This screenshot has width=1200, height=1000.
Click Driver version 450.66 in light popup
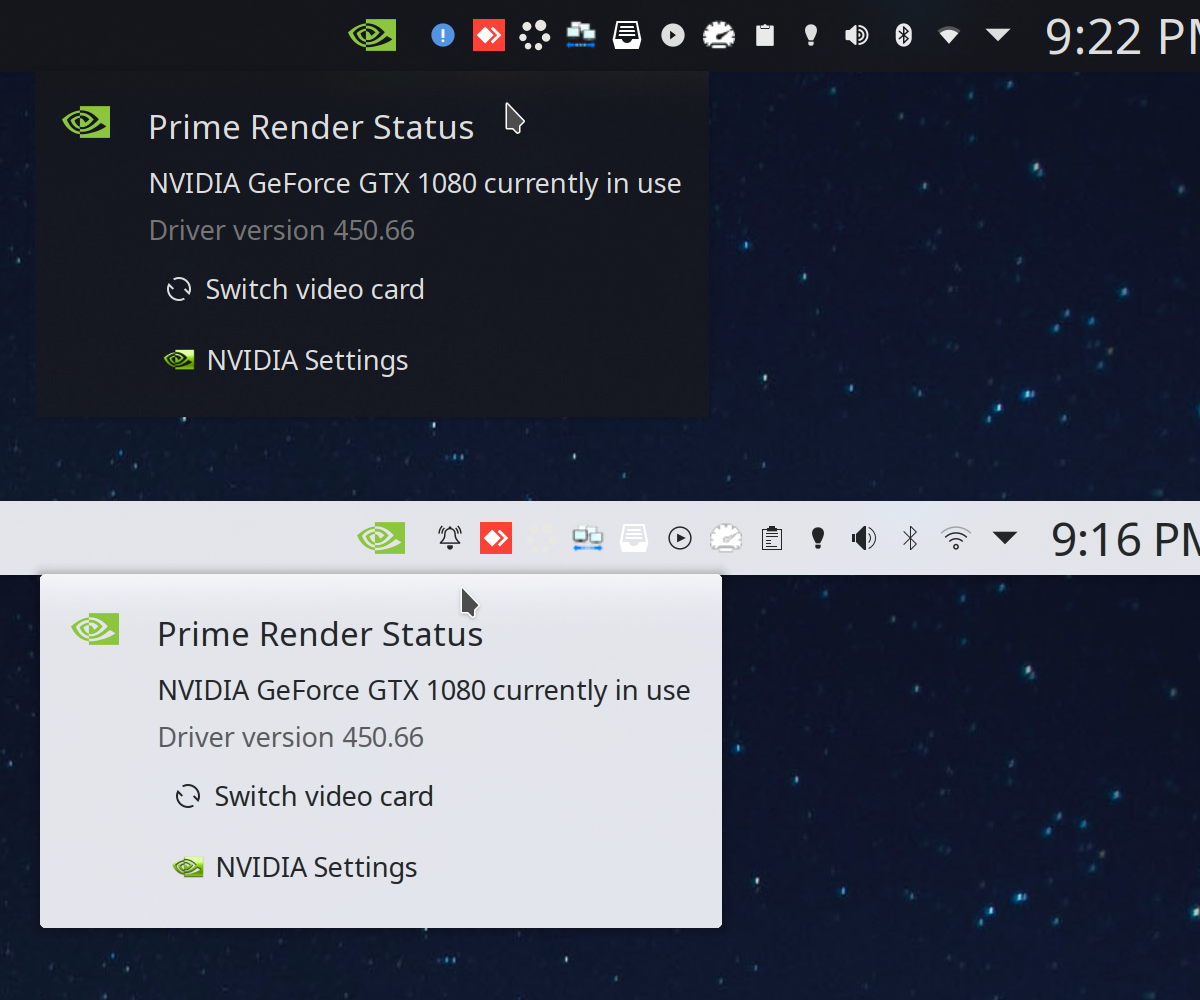(x=291, y=738)
